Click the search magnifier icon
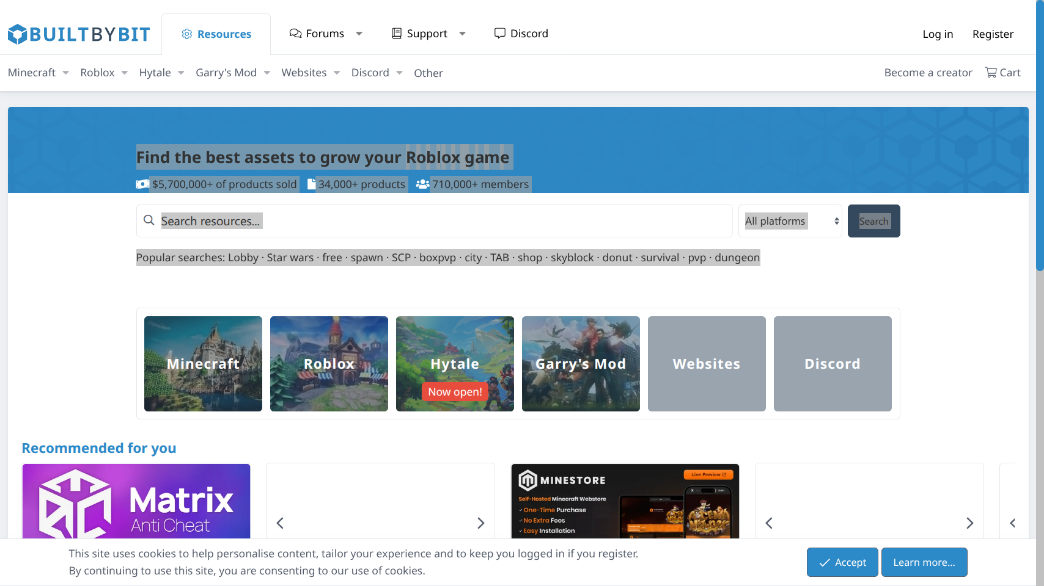 click(x=149, y=219)
